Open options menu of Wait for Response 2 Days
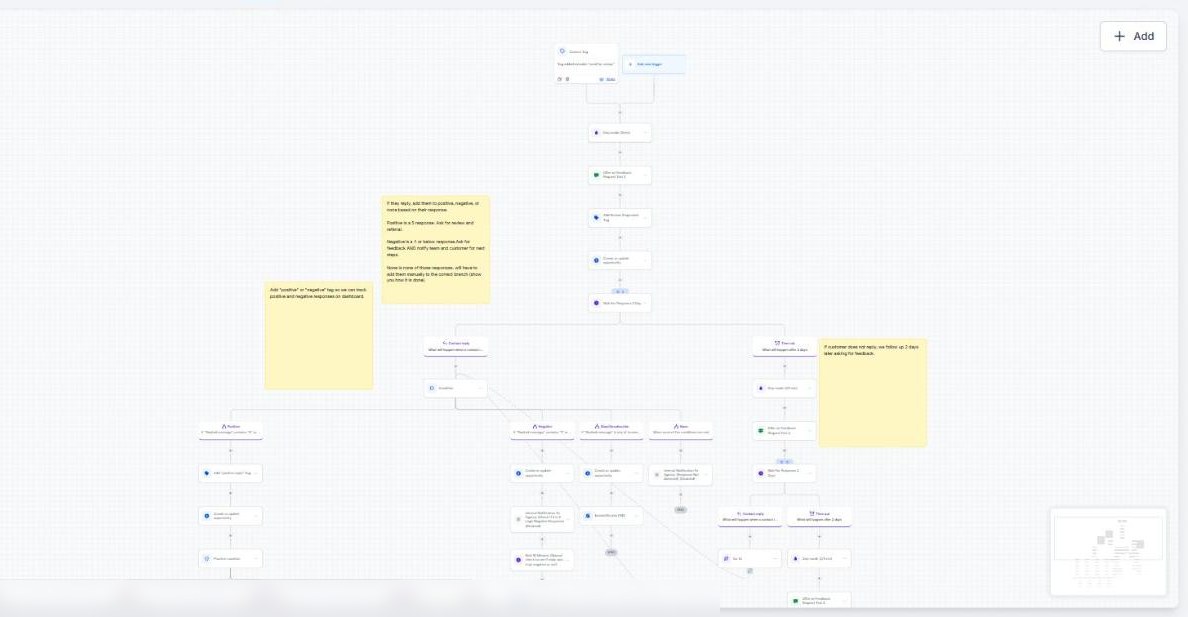Viewport: 1188px width, 617px height. pyautogui.click(x=810, y=473)
